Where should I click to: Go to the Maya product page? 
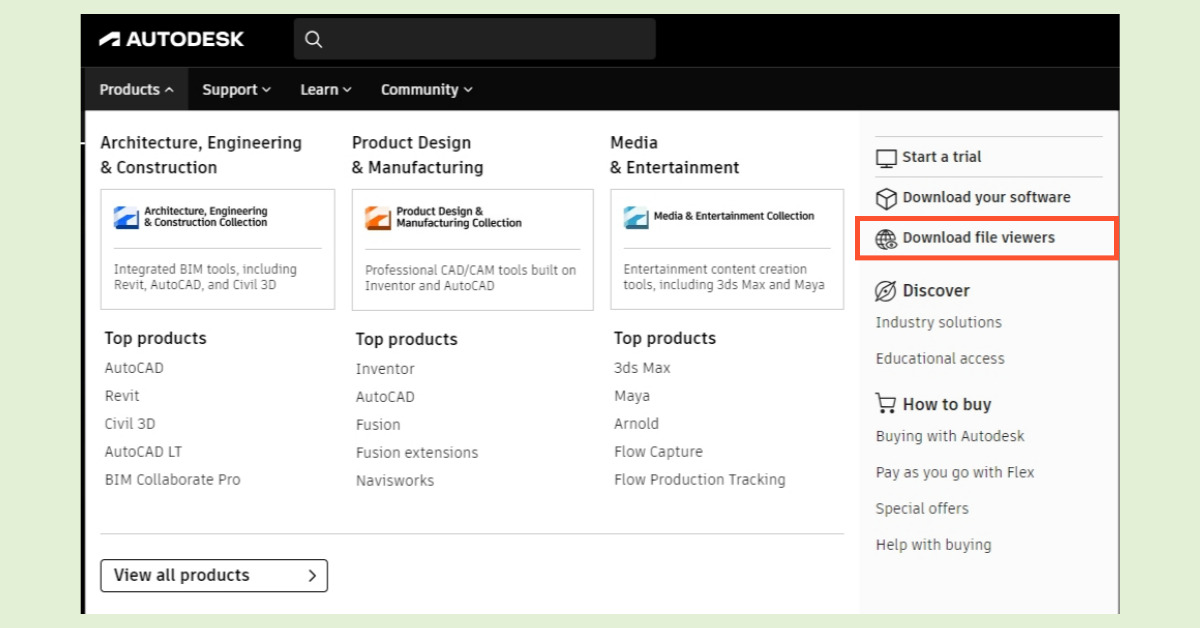[632, 396]
